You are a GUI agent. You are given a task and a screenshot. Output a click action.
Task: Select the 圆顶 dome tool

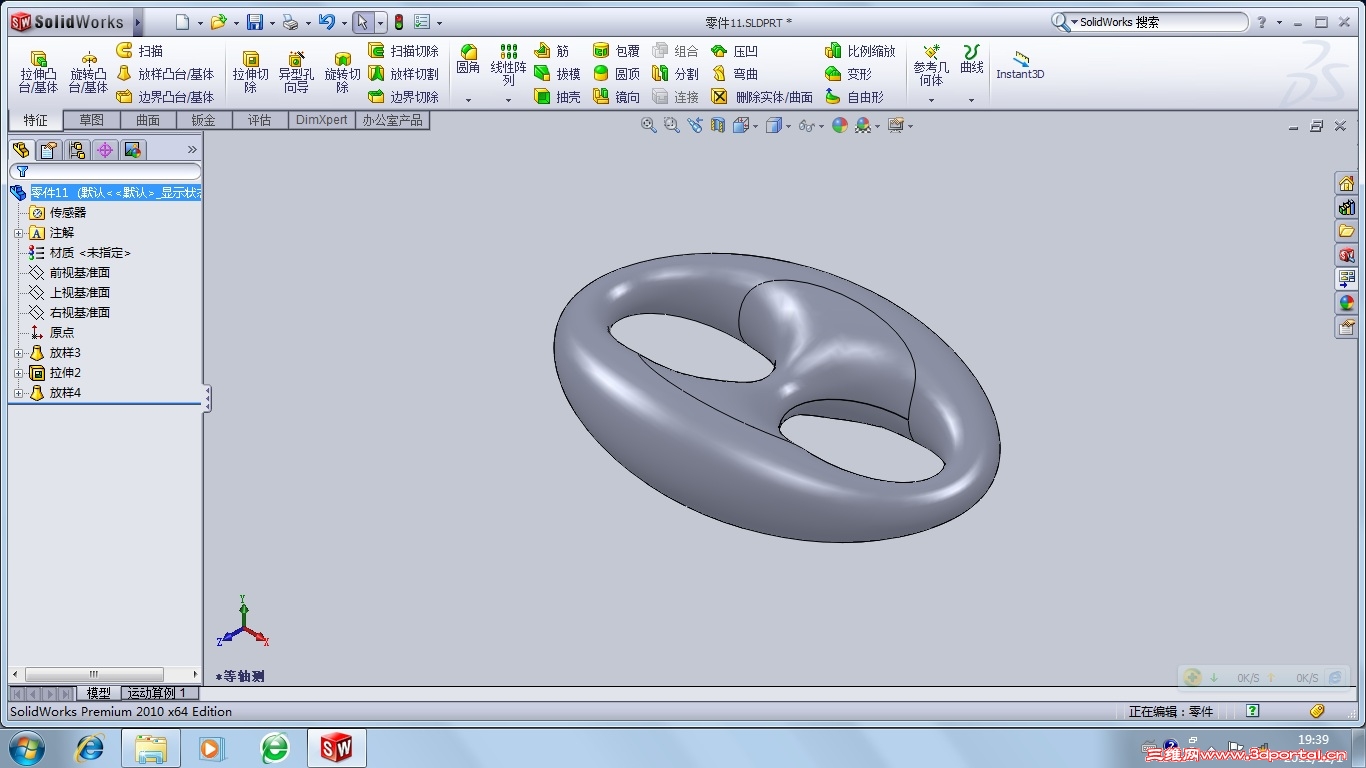(616, 74)
